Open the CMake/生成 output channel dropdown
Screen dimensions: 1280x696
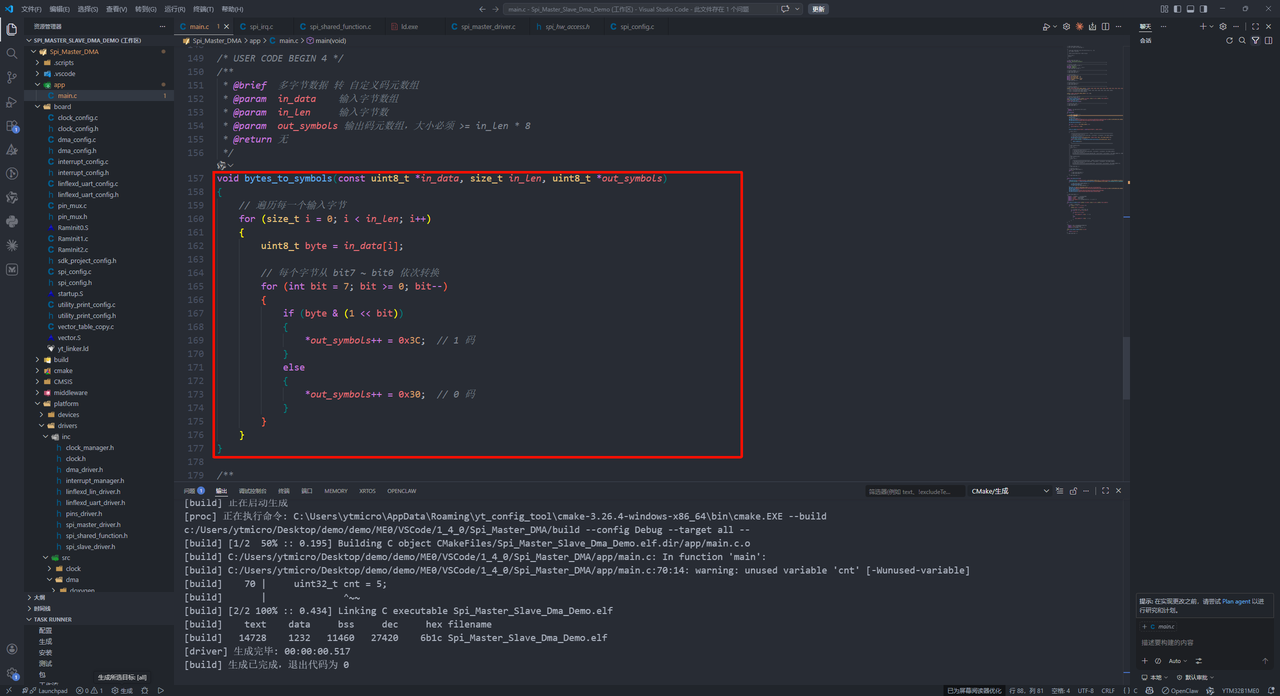(x=1010, y=491)
